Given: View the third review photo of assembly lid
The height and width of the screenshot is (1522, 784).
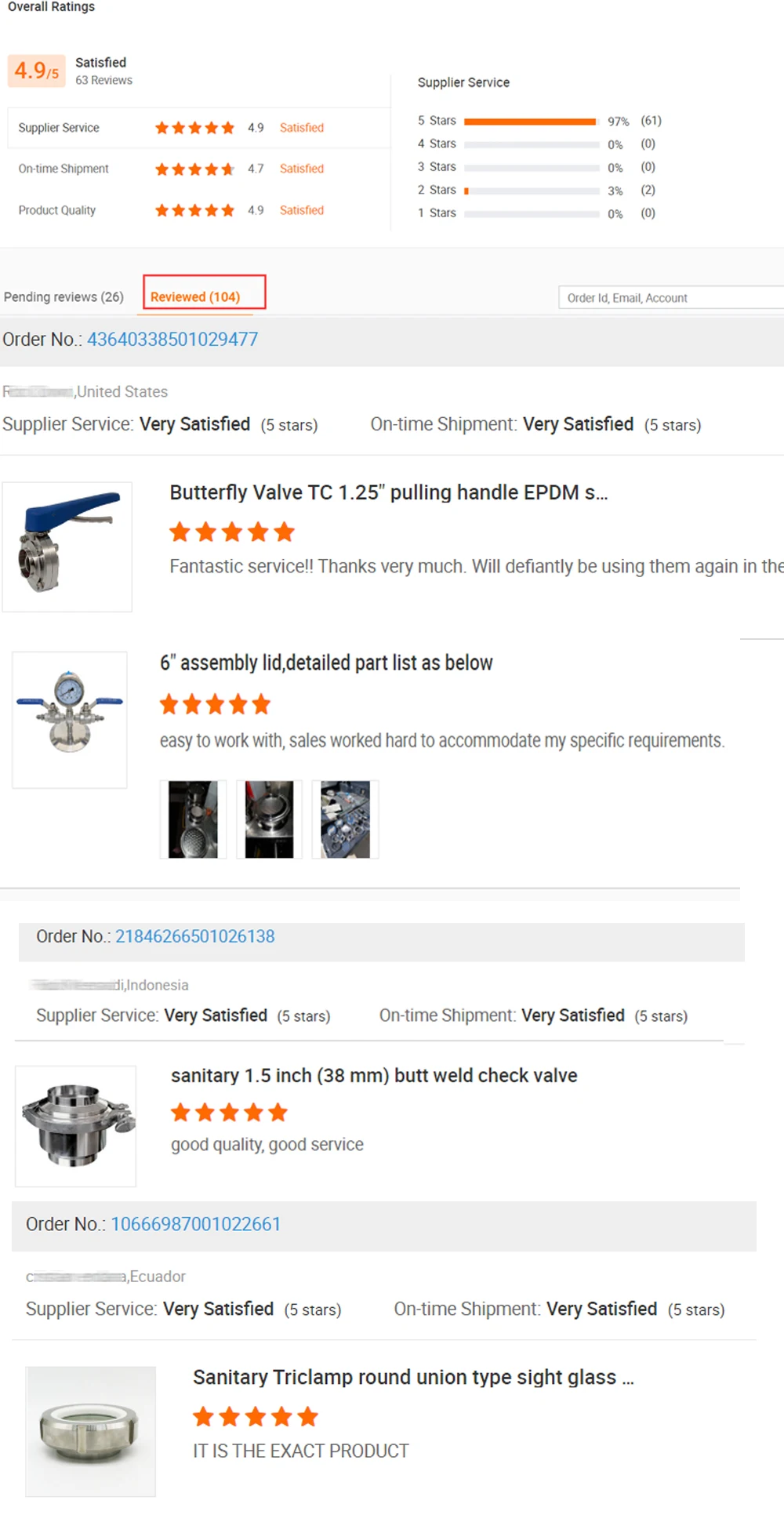Looking at the screenshot, I should point(345,819).
